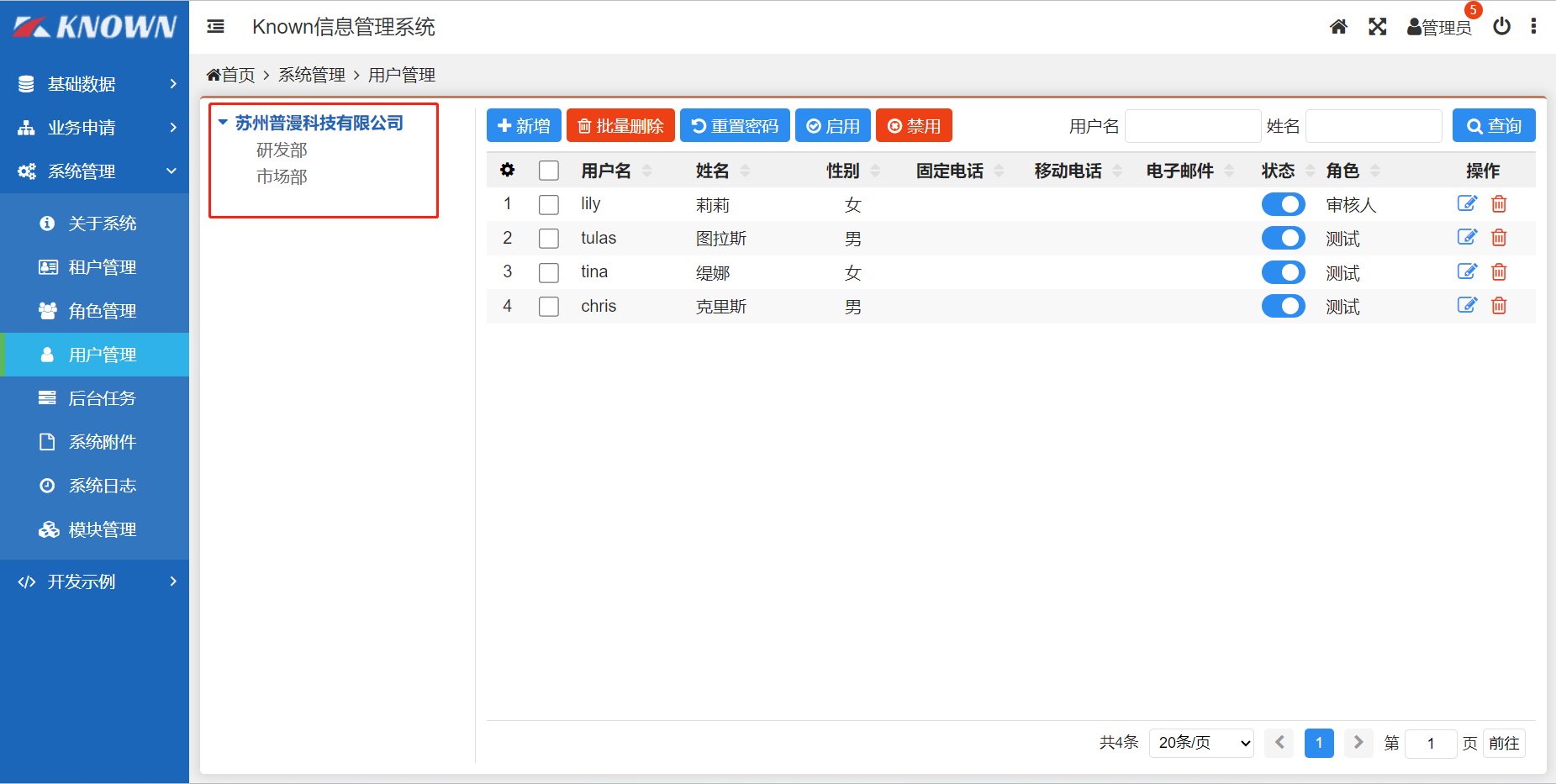The height and width of the screenshot is (784, 1556).
Task: Click the power logout icon
Action: point(1501,27)
